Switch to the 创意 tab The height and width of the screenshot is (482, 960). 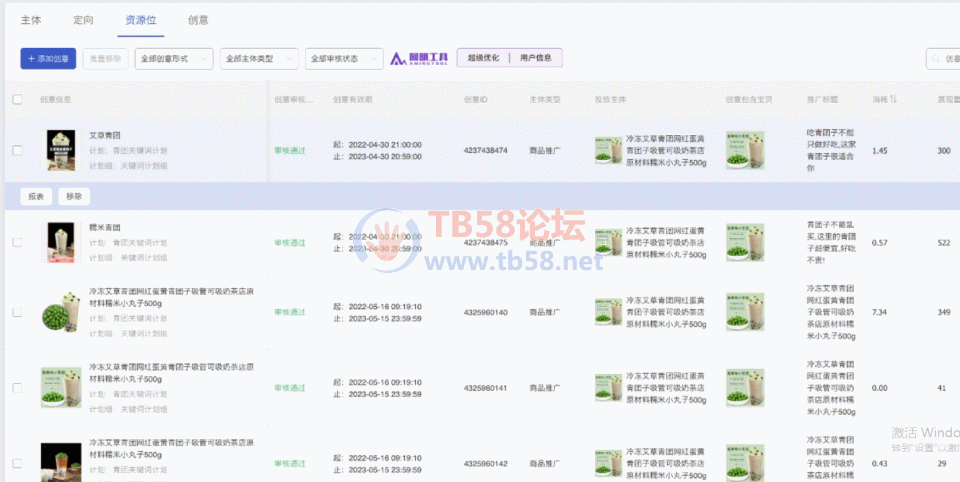198,20
